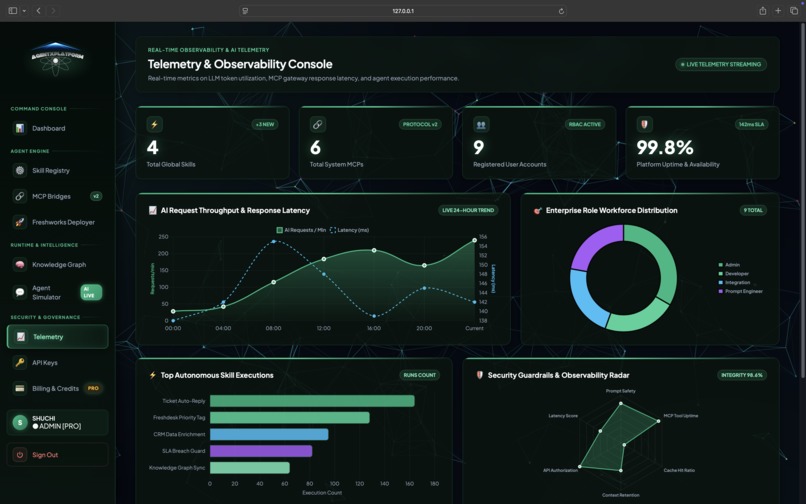
Task: Click the Knowledge Graph Sync bar
Action: 250,467
